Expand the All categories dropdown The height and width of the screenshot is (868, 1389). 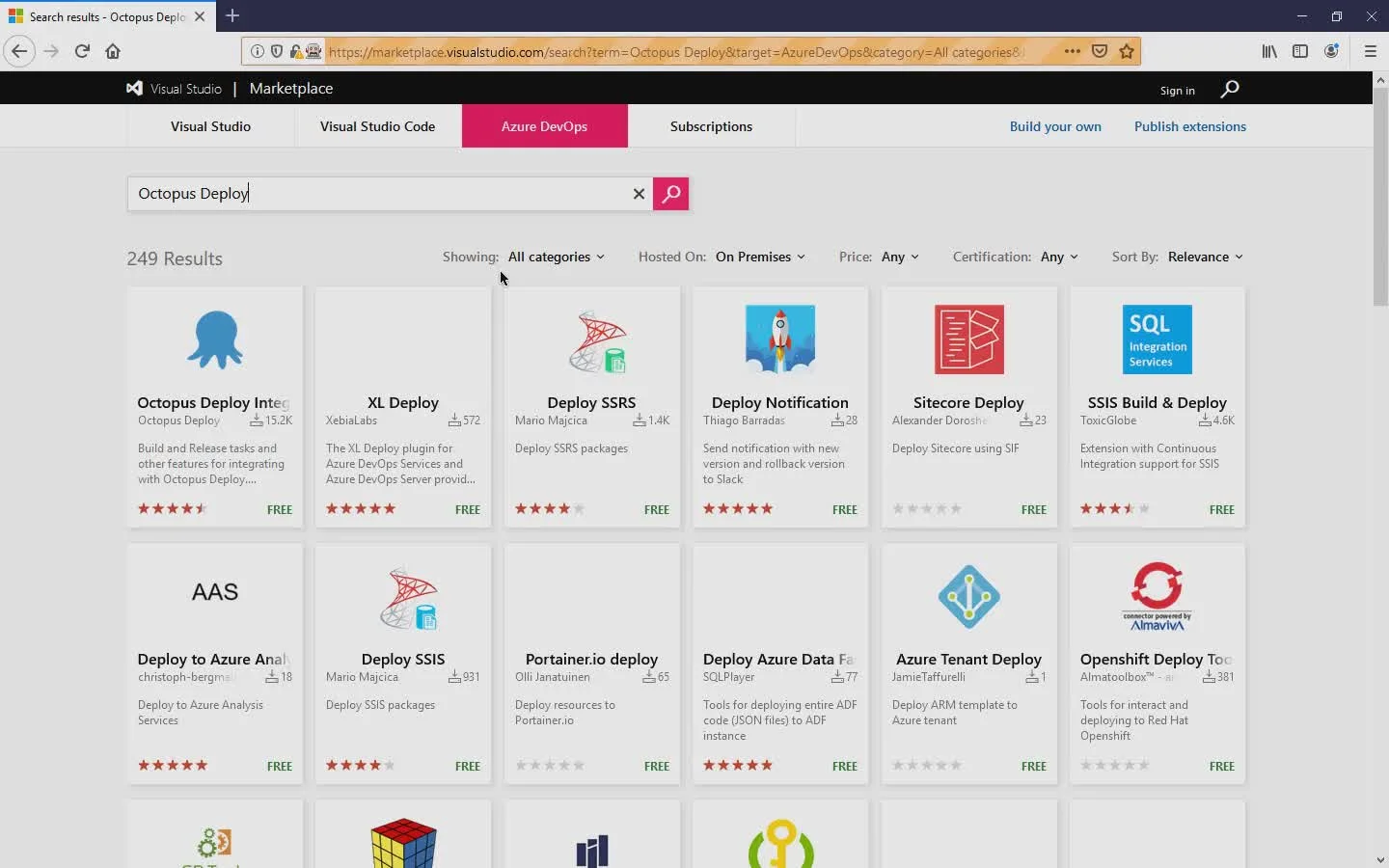coord(557,257)
